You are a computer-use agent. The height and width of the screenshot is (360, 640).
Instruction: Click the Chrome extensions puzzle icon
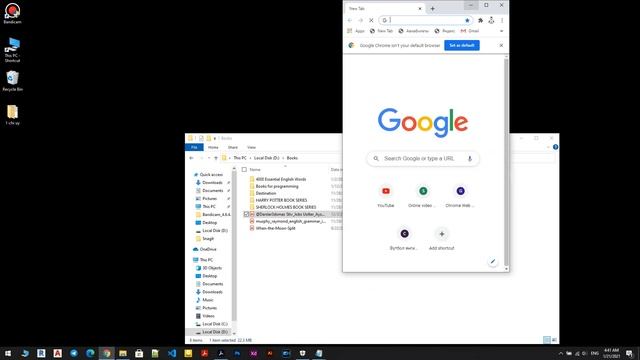coord(480,20)
